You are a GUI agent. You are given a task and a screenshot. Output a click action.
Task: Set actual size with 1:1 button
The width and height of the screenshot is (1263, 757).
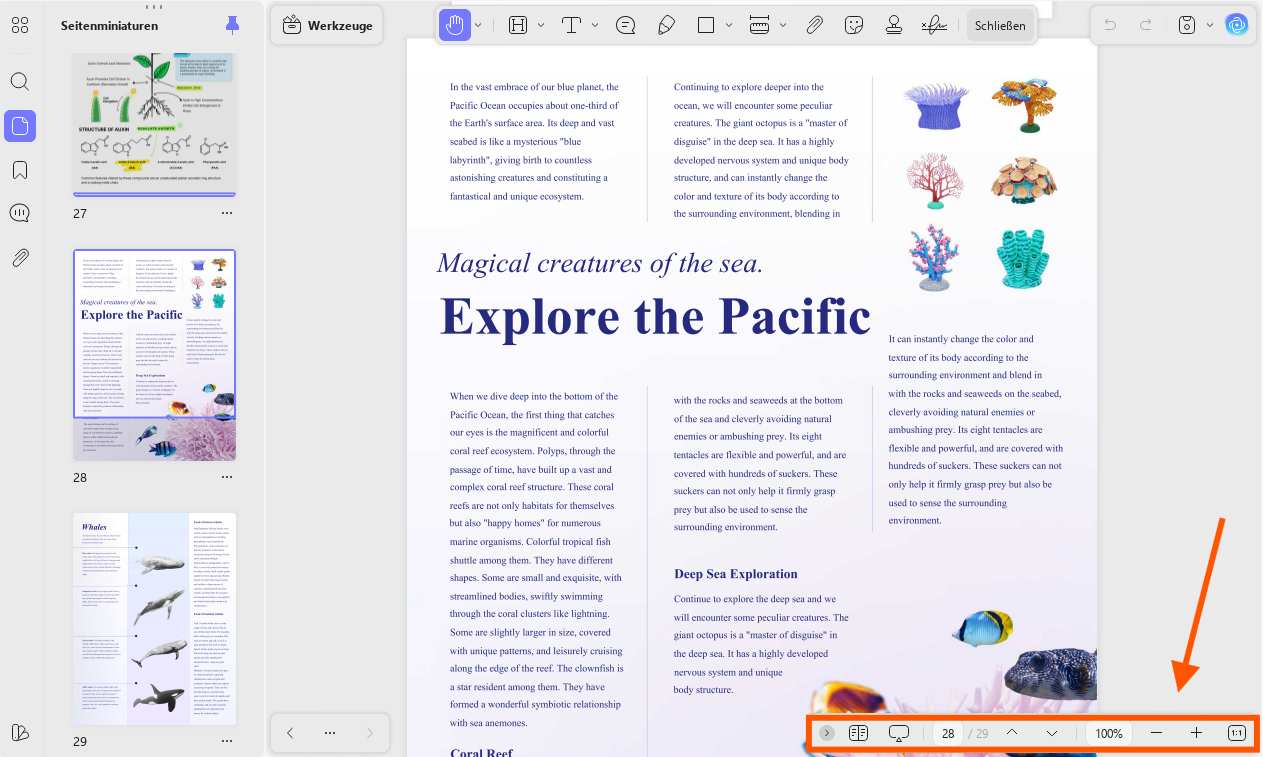1237,733
